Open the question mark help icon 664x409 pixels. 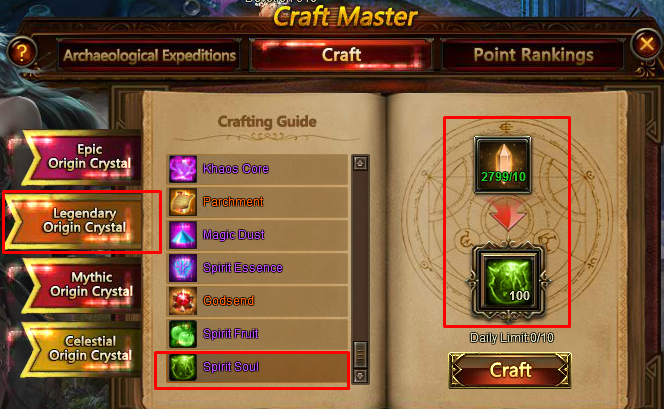click(x=22, y=53)
